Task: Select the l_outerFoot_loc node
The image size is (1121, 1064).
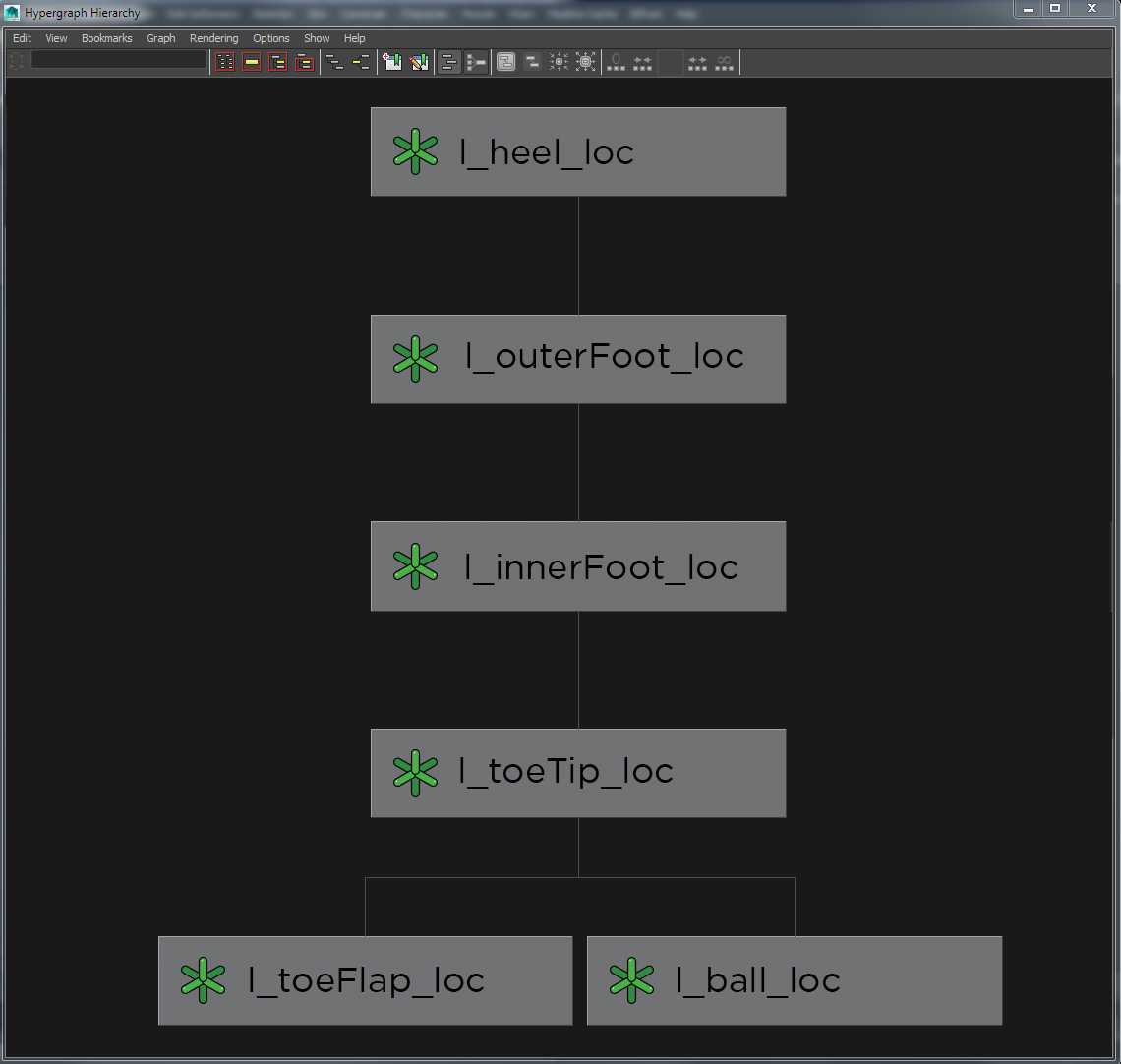Action: (x=578, y=359)
